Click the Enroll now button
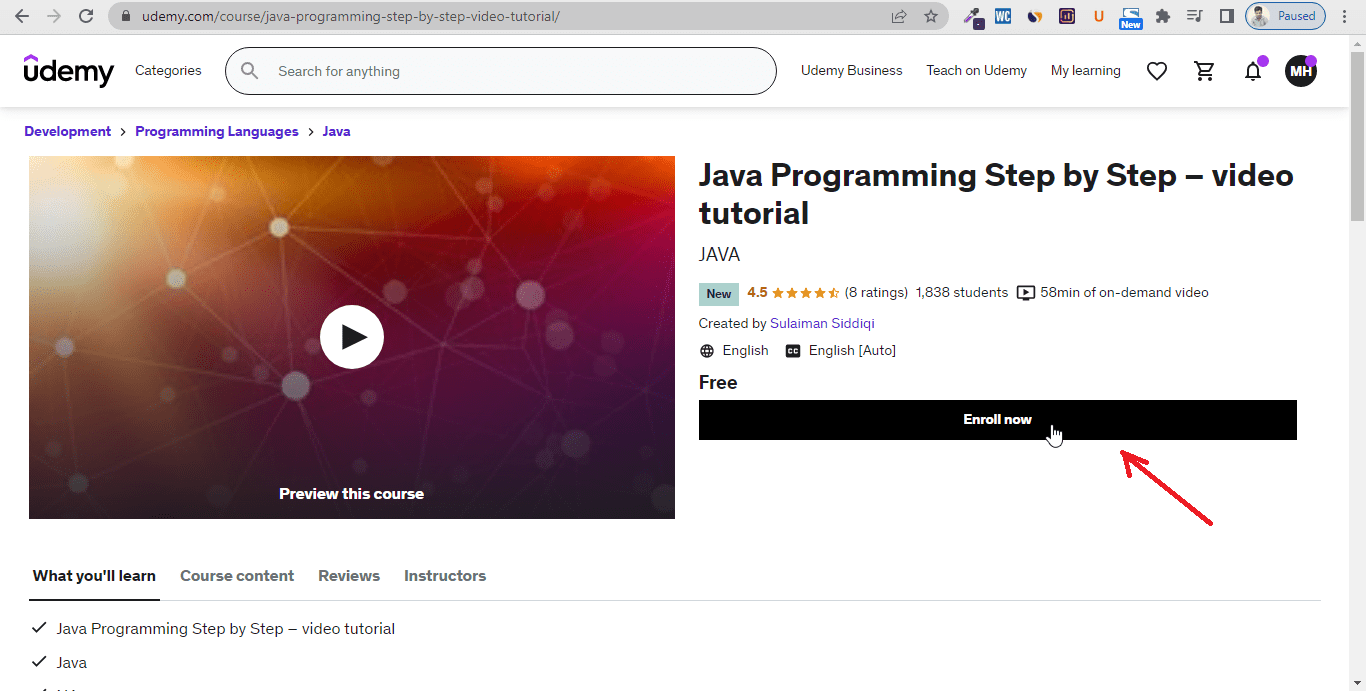Screen dimensions: 1366x691 pyautogui.click(x=998, y=420)
